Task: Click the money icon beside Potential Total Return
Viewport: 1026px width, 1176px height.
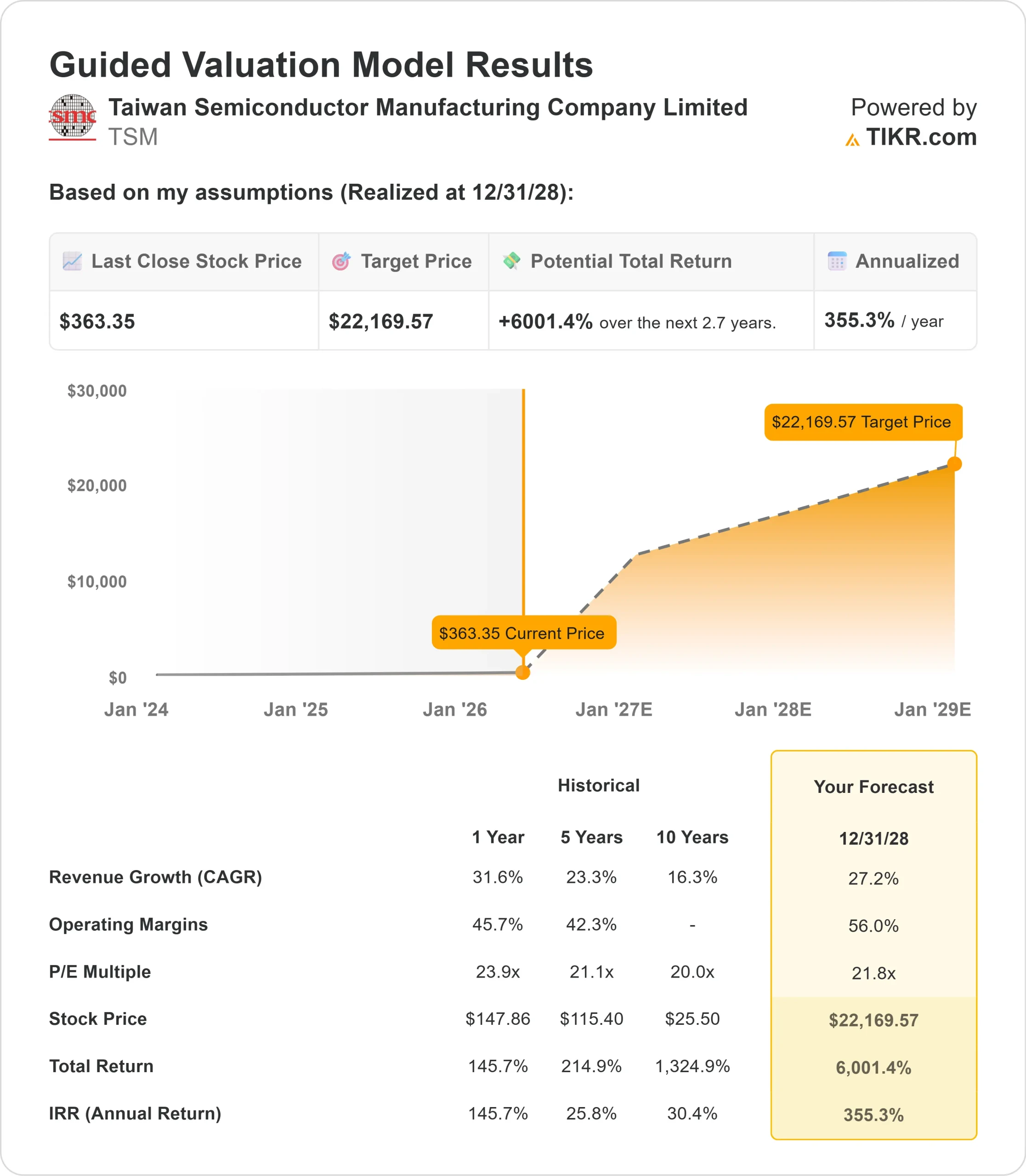Action: (x=511, y=261)
